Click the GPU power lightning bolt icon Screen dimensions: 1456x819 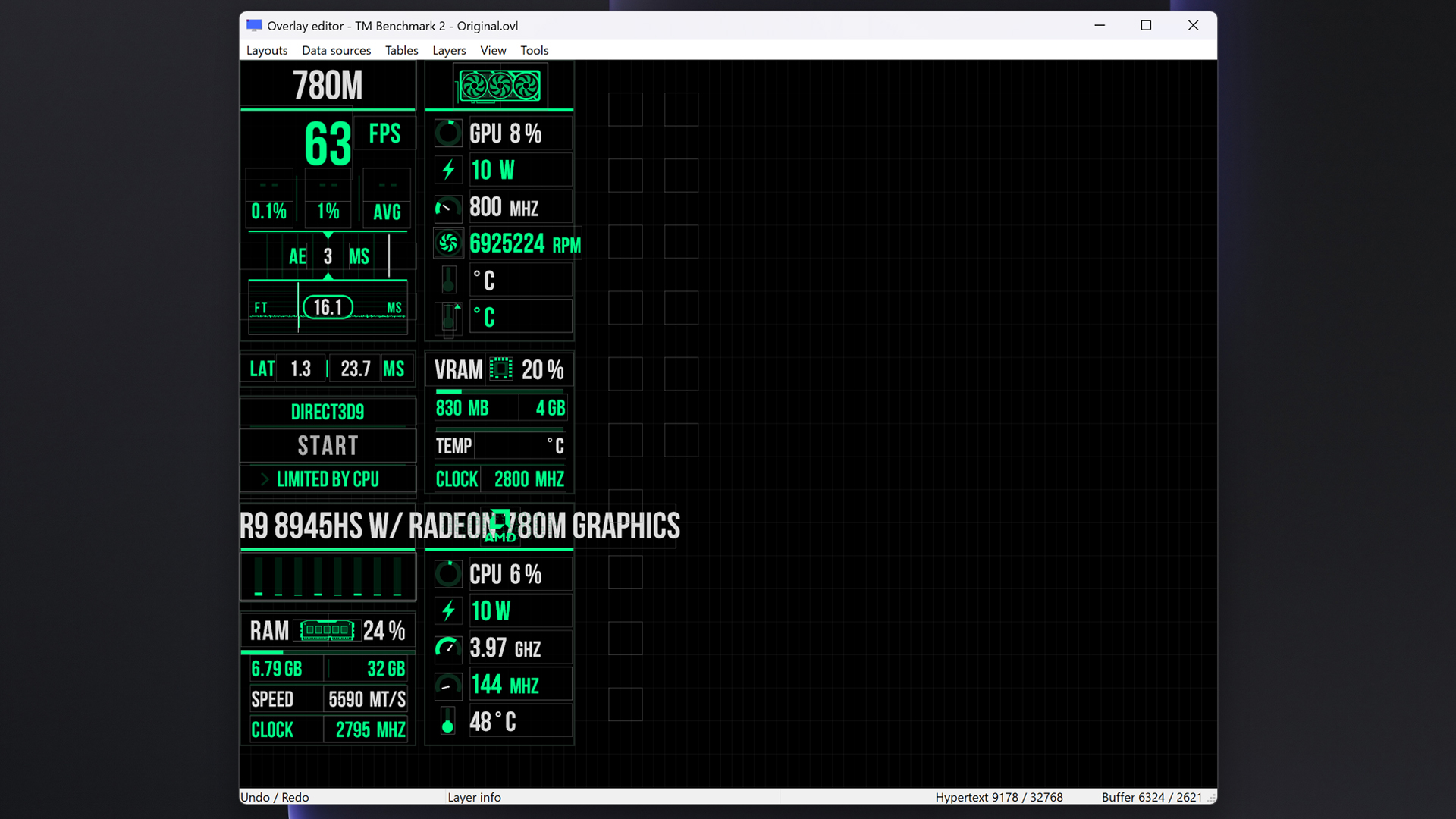coord(448,170)
